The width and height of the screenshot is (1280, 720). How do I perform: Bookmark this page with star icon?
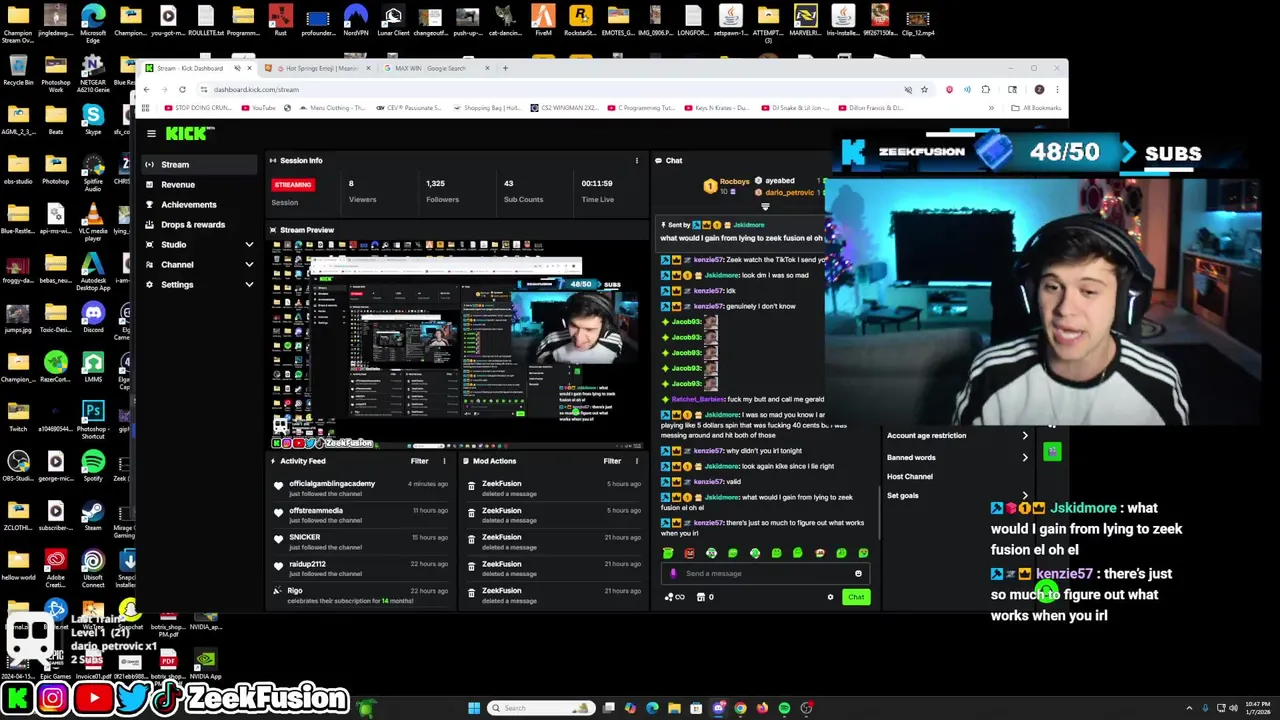(x=924, y=89)
